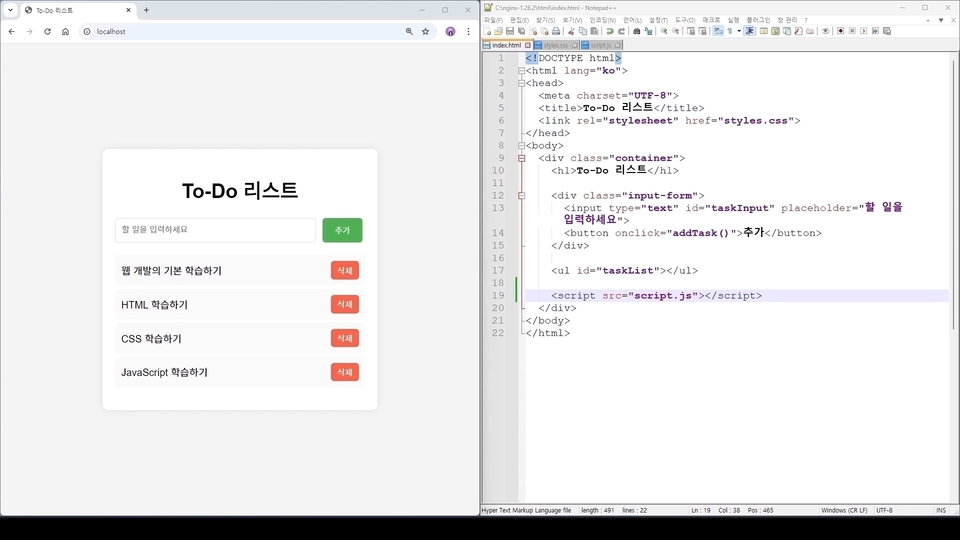The height and width of the screenshot is (540, 960).
Task: Collapse the head tag fold on line 3
Action: point(522,83)
